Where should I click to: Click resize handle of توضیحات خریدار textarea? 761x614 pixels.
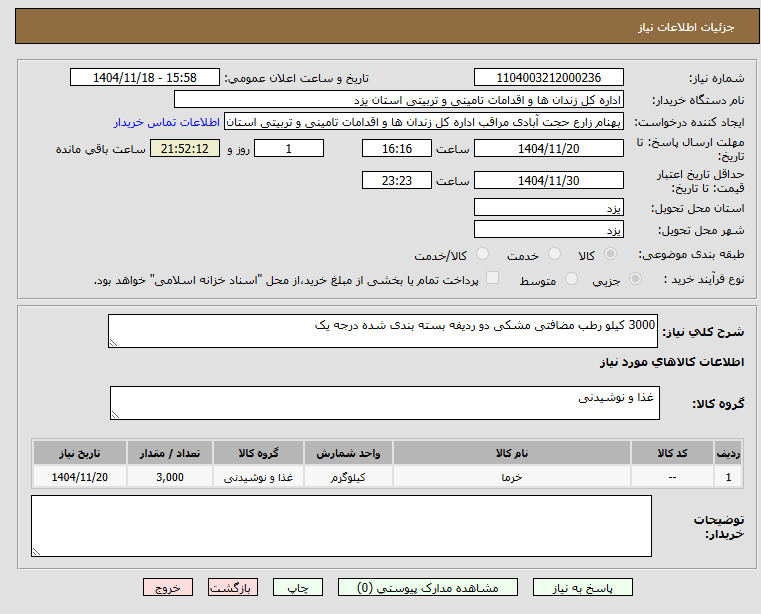coord(36,551)
